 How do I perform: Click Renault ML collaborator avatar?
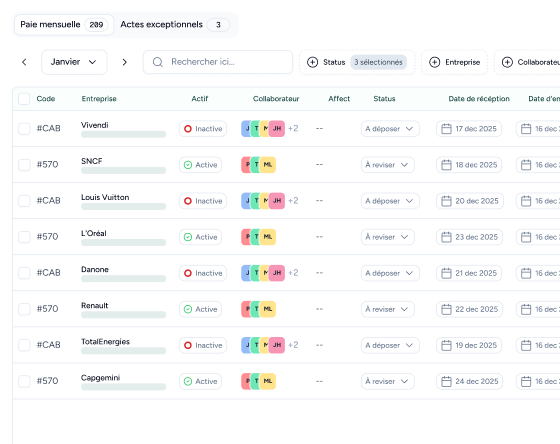click(x=268, y=309)
